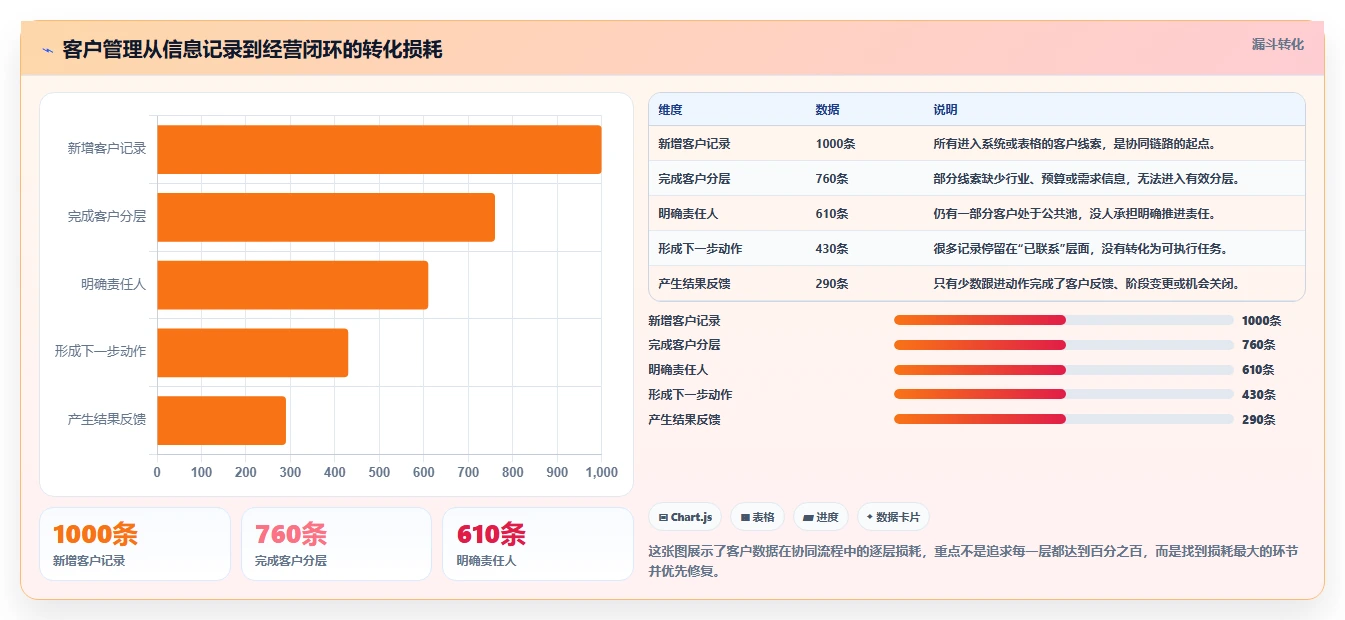Click the 明确责任人 cell in the table
1345x620 pixels.
point(688,214)
